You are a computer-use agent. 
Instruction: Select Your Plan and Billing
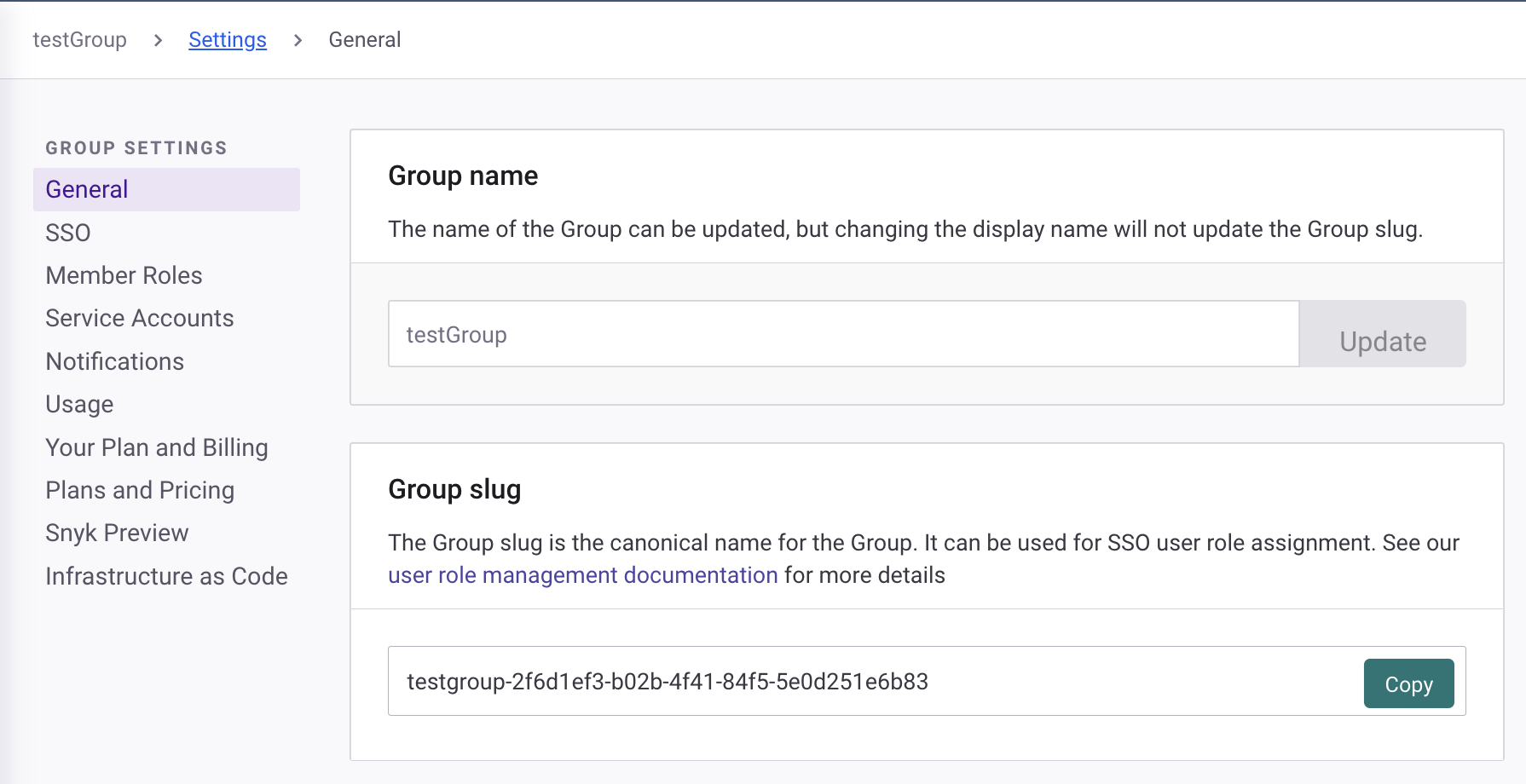156,447
